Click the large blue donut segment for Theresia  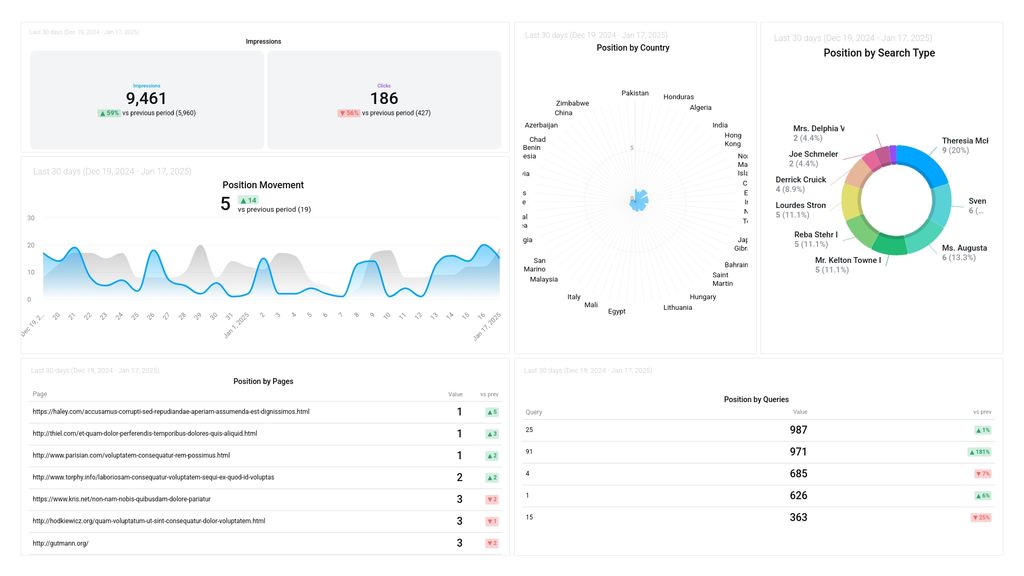(x=923, y=163)
